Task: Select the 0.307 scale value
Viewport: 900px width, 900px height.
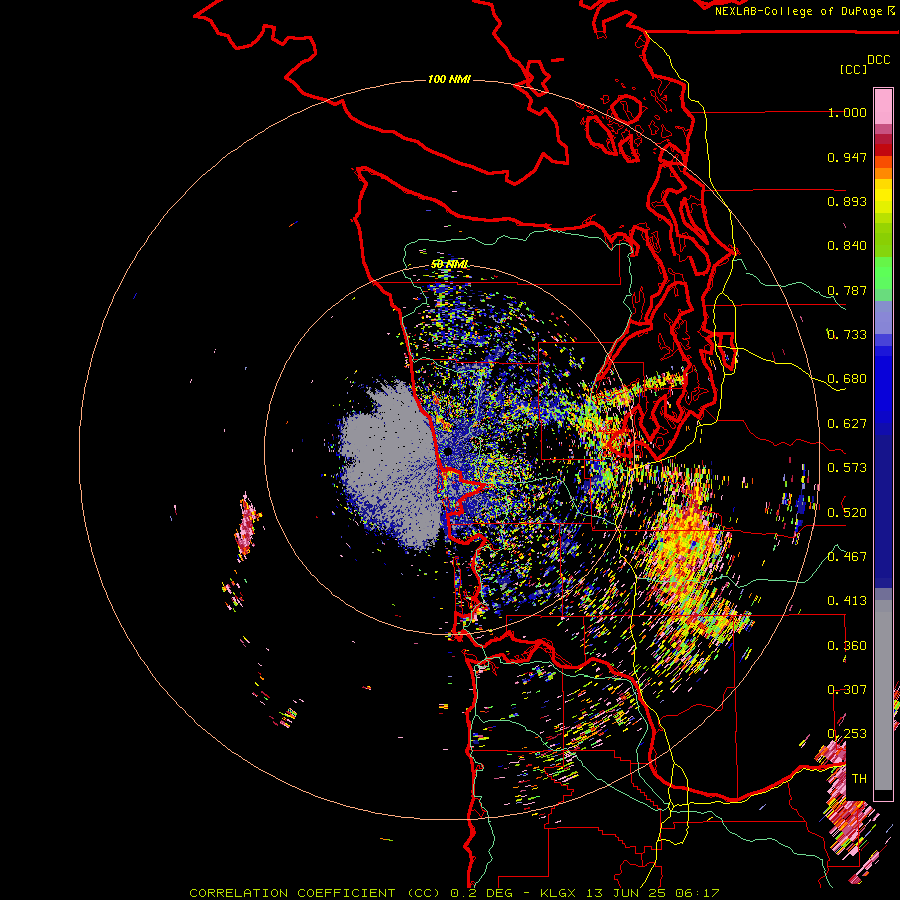Action: [x=847, y=689]
